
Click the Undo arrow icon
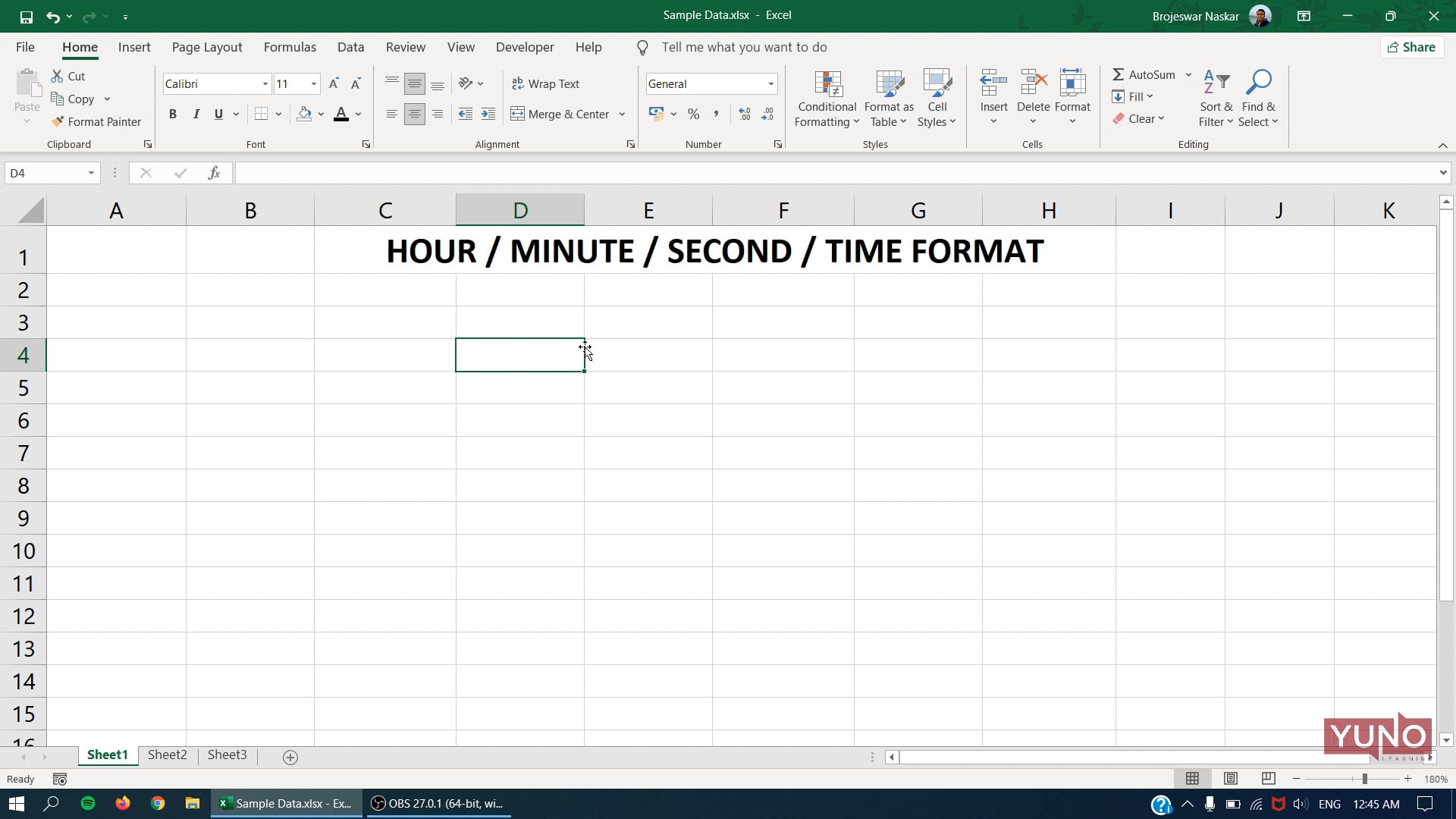tap(52, 16)
